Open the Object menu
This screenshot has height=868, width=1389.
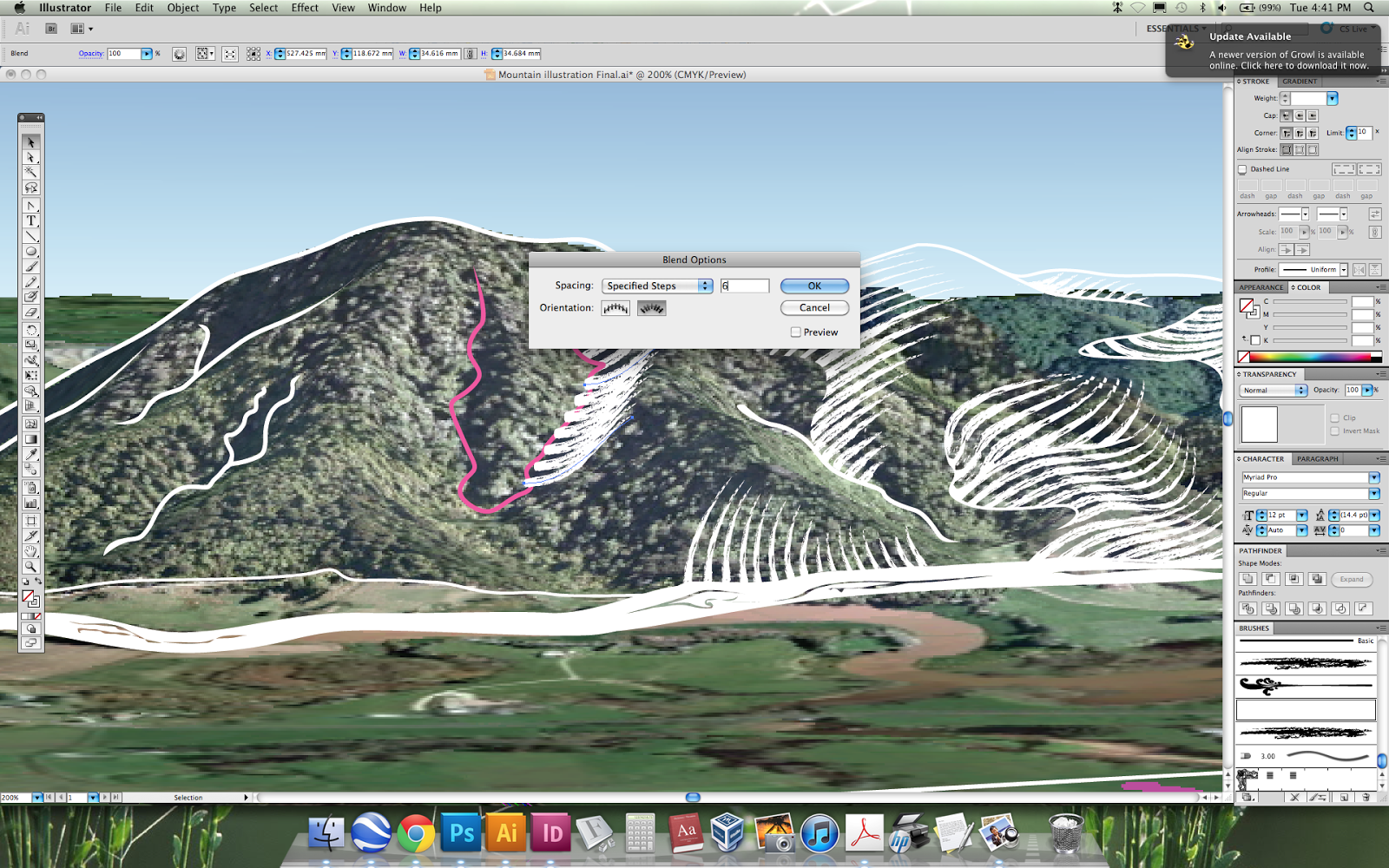(x=183, y=8)
